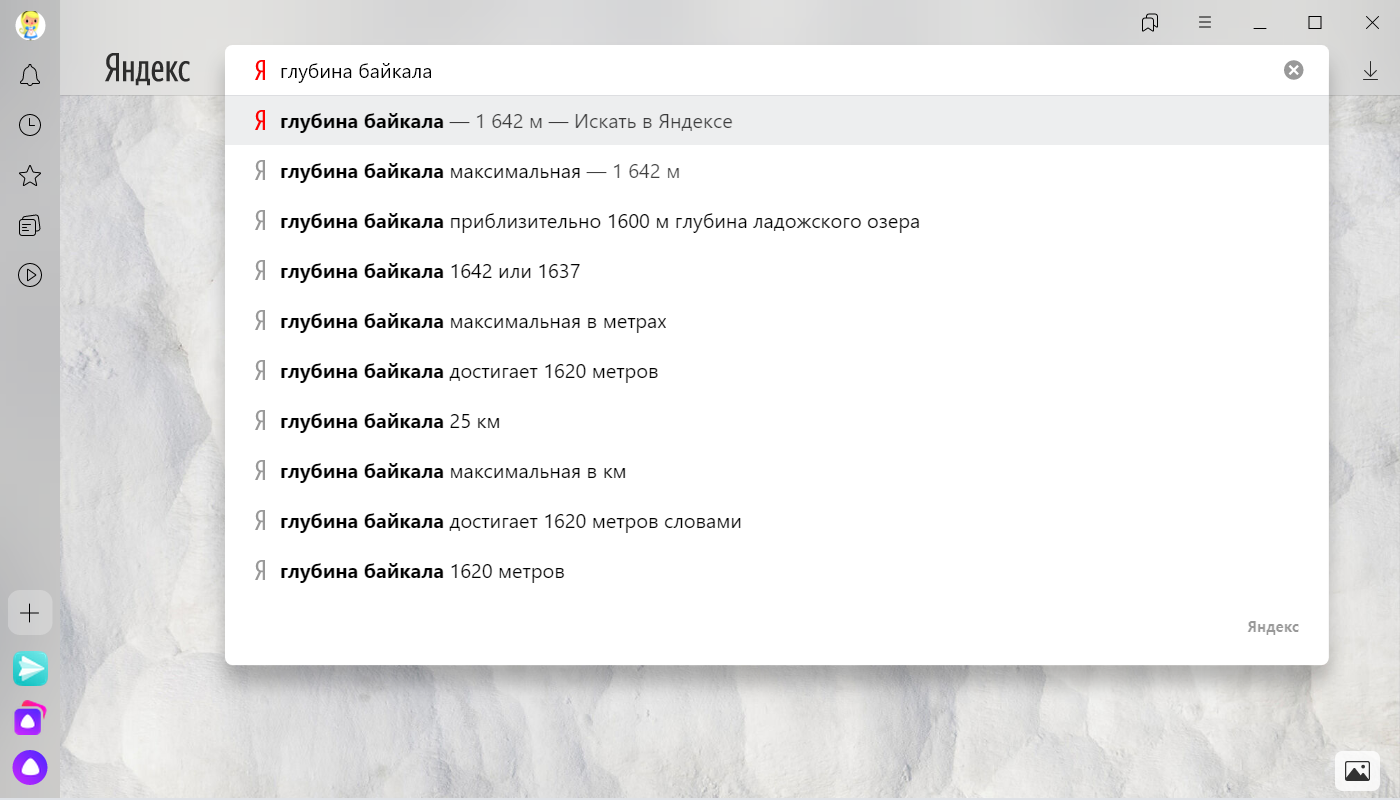Viewport: 1400px width, 800px height.
Task: Select suggestion 'максимальная — 1 642 м'
Action: click(777, 171)
